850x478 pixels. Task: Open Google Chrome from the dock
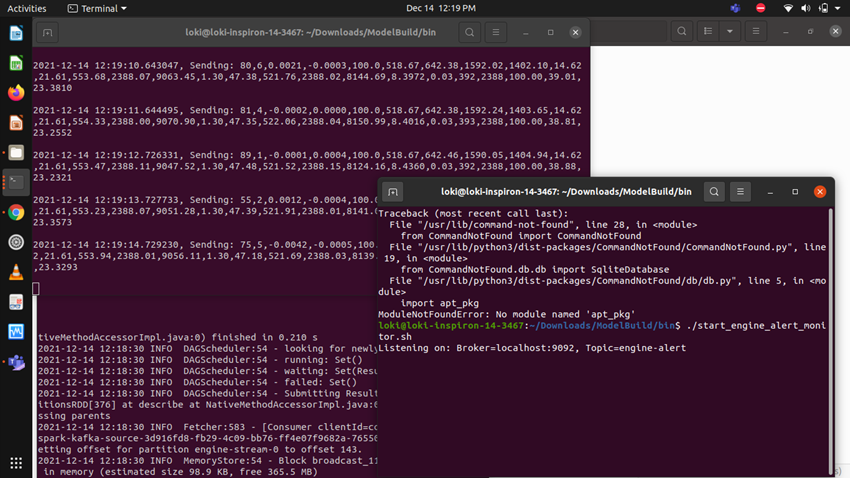tap(16, 212)
